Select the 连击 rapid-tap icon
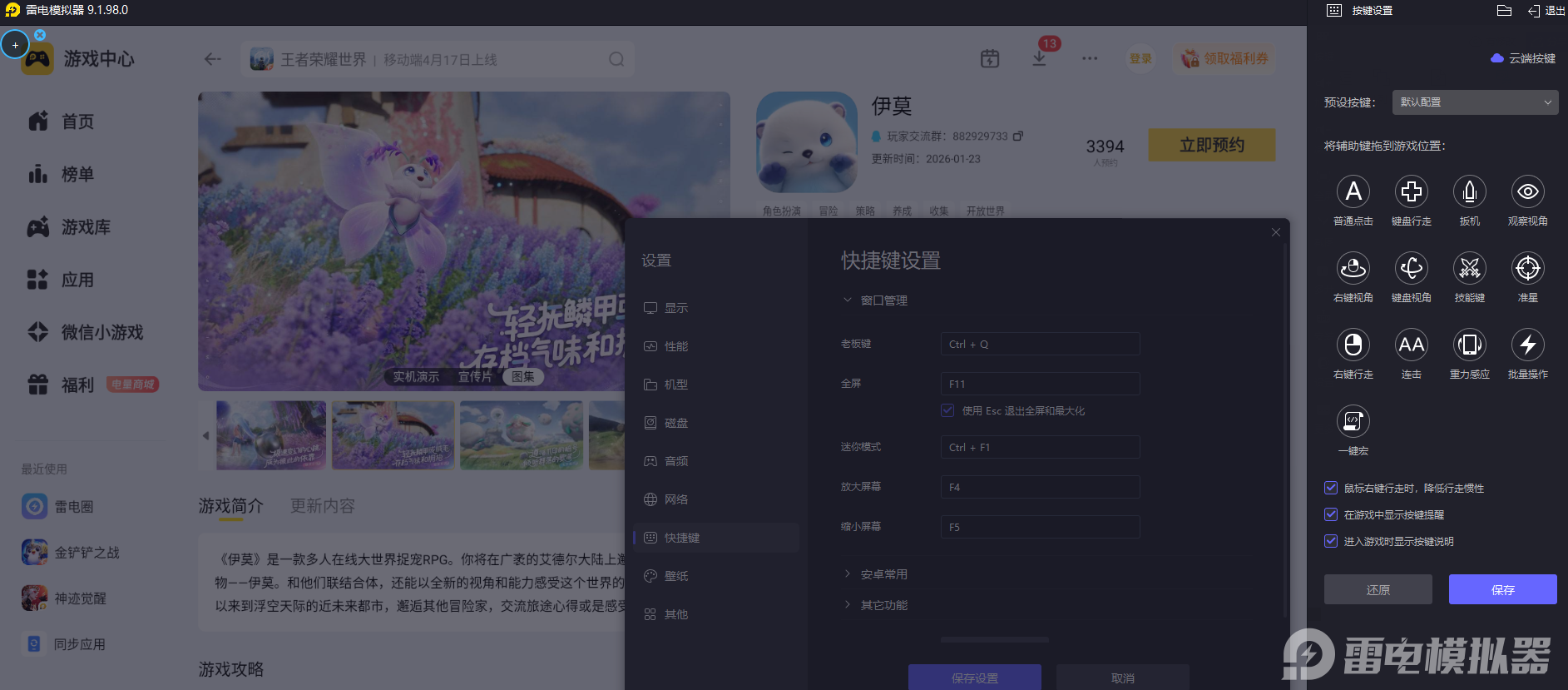This screenshot has height=690, width=1568. 1412,345
